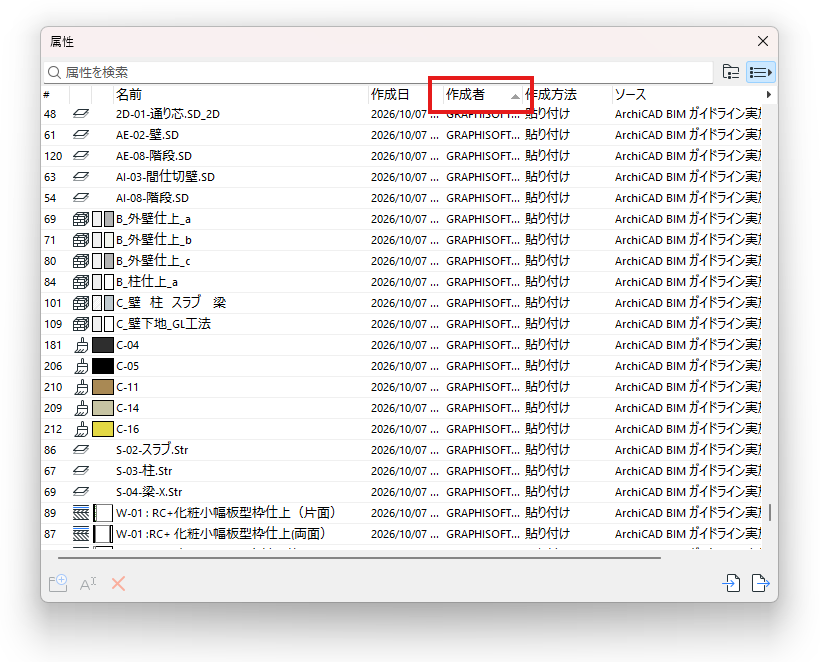This screenshot has height=662, width=820.
Task: Click the fill preview thumbnail of B_柱仕上_a
Action: [103, 282]
